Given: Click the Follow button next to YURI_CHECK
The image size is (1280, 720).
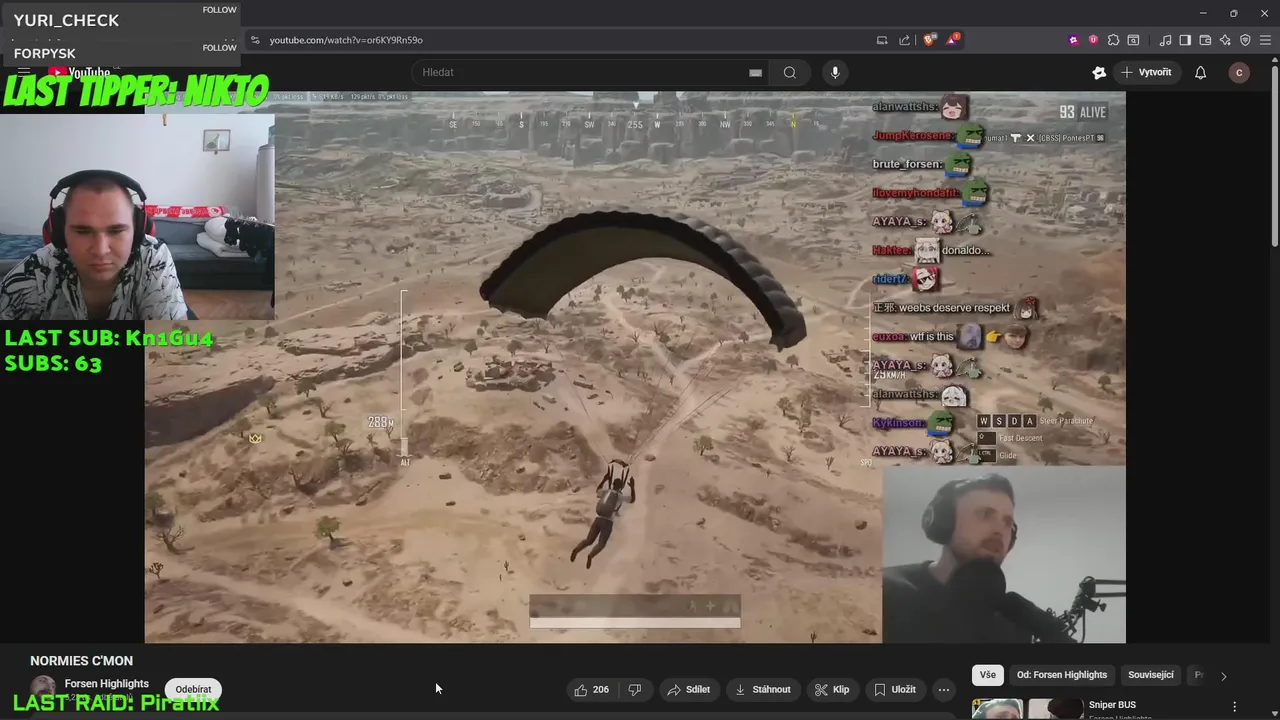Looking at the screenshot, I should coord(220,10).
